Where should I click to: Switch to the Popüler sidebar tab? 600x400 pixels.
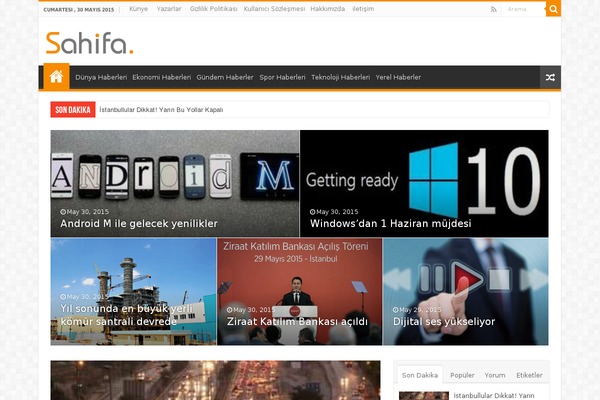462,375
